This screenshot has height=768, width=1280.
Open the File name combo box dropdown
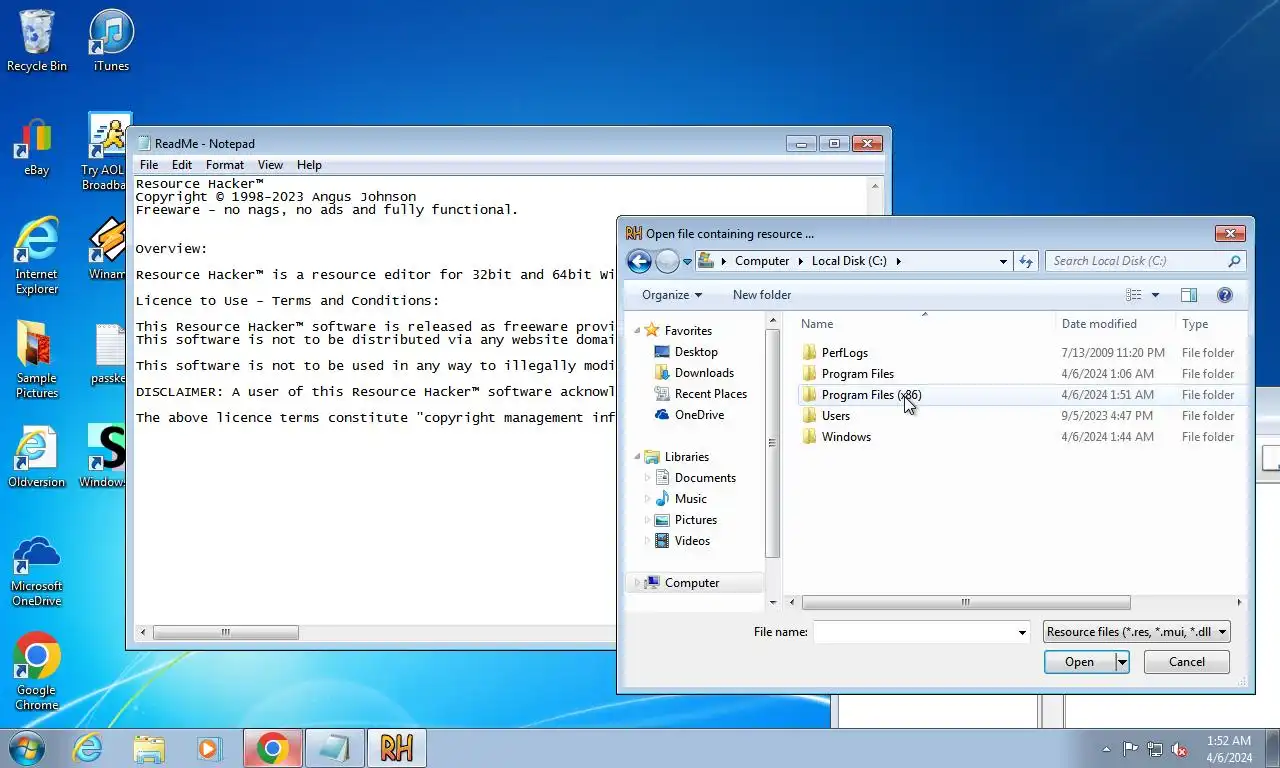[1022, 632]
